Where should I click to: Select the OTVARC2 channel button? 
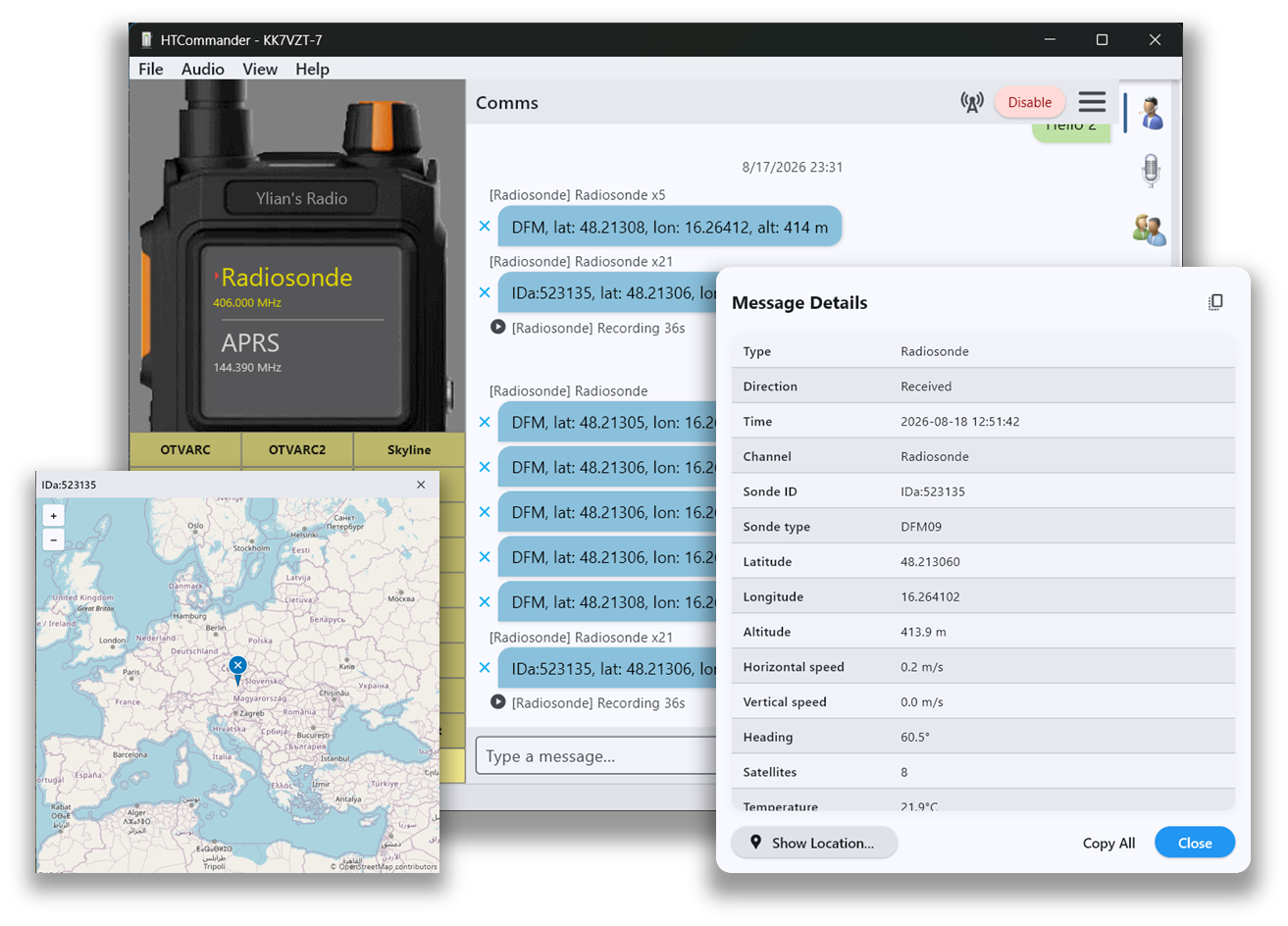(297, 449)
